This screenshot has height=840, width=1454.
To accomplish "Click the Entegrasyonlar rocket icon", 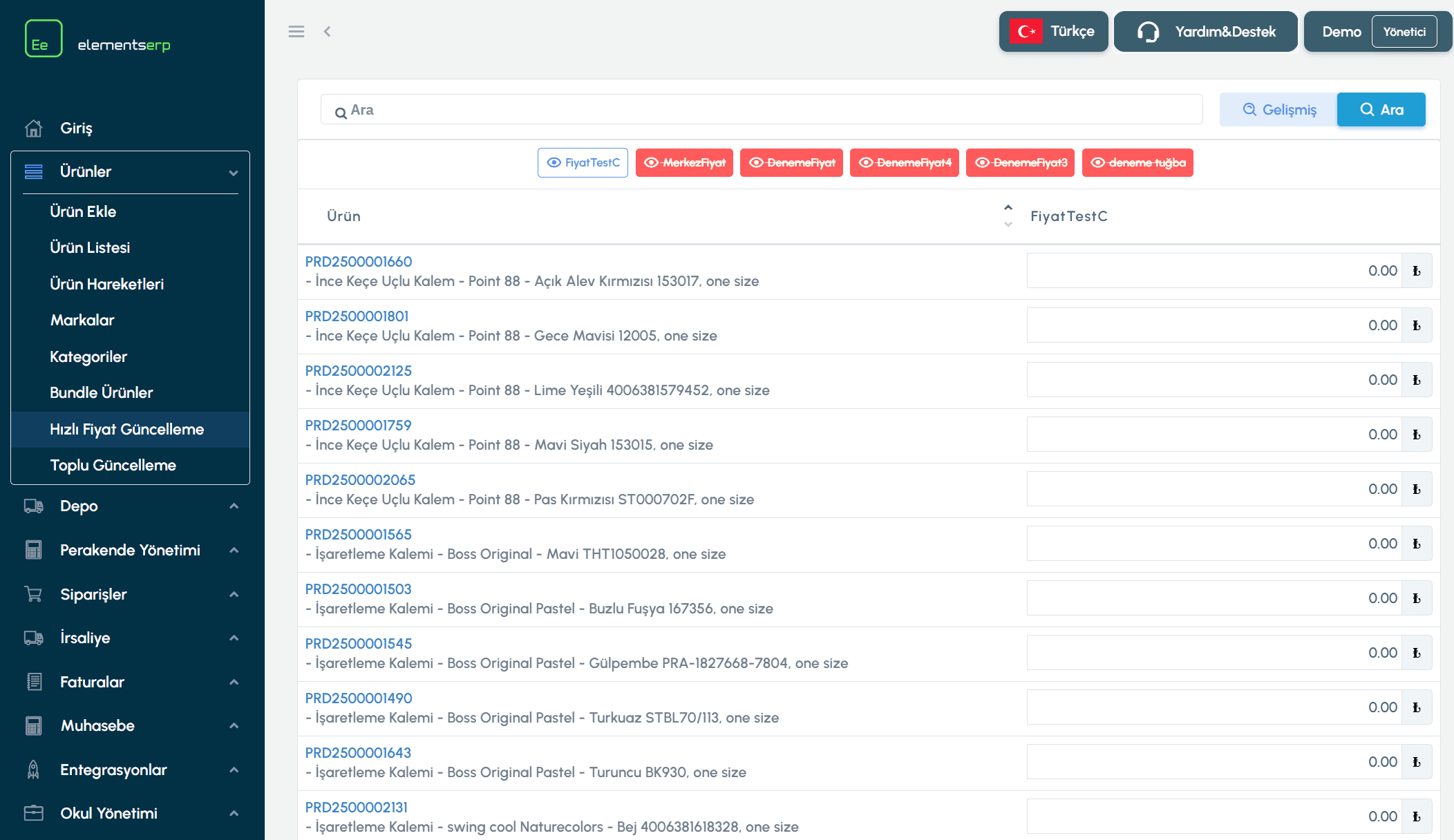I will pyautogui.click(x=33, y=770).
